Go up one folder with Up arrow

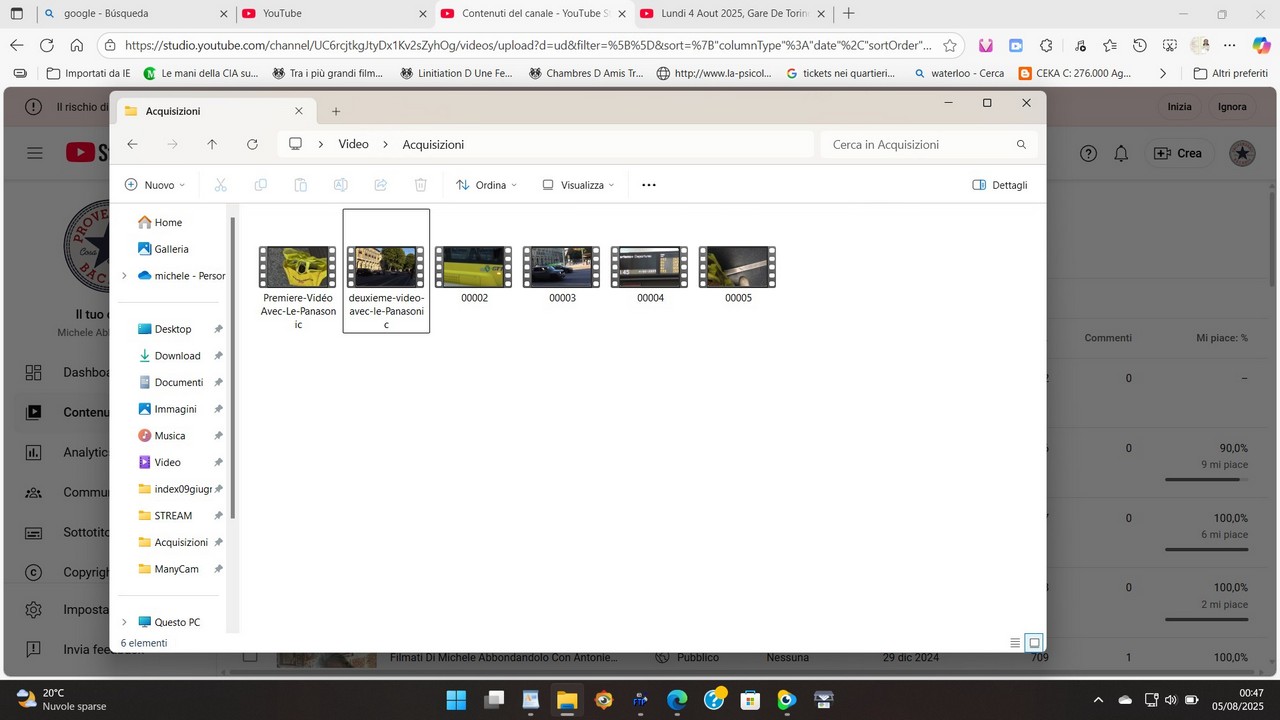pyautogui.click(x=212, y=144)
